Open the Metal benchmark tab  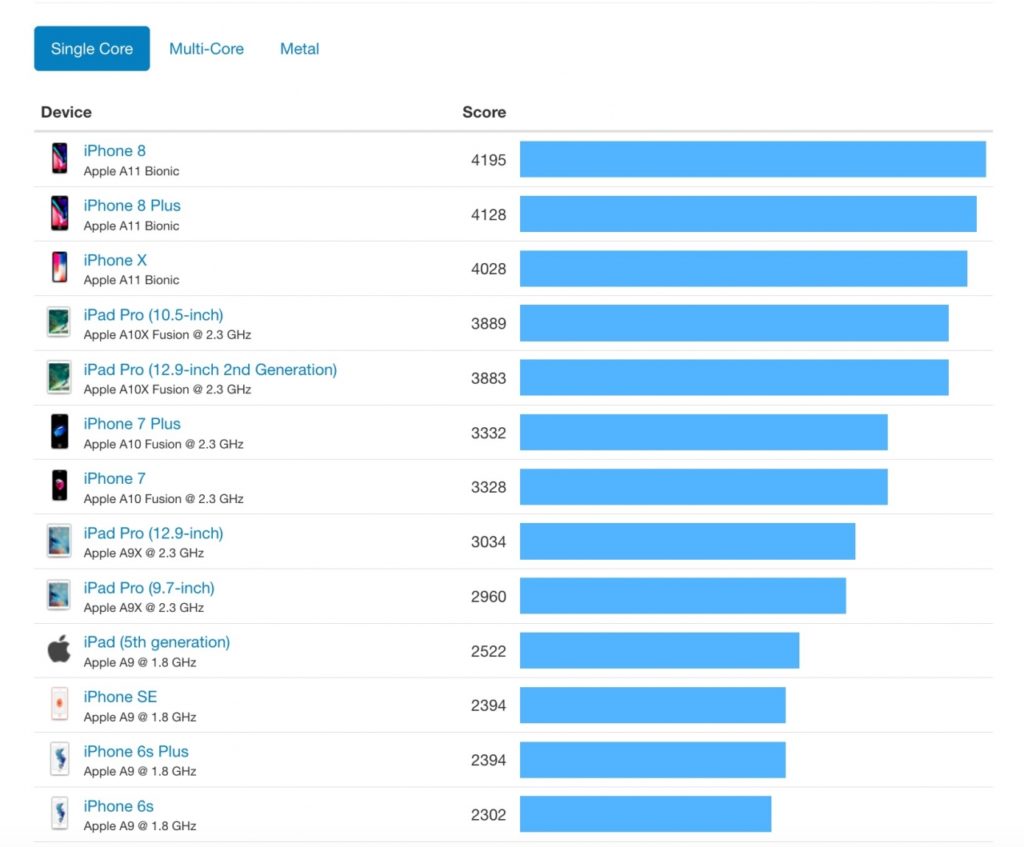click(299, 49)
